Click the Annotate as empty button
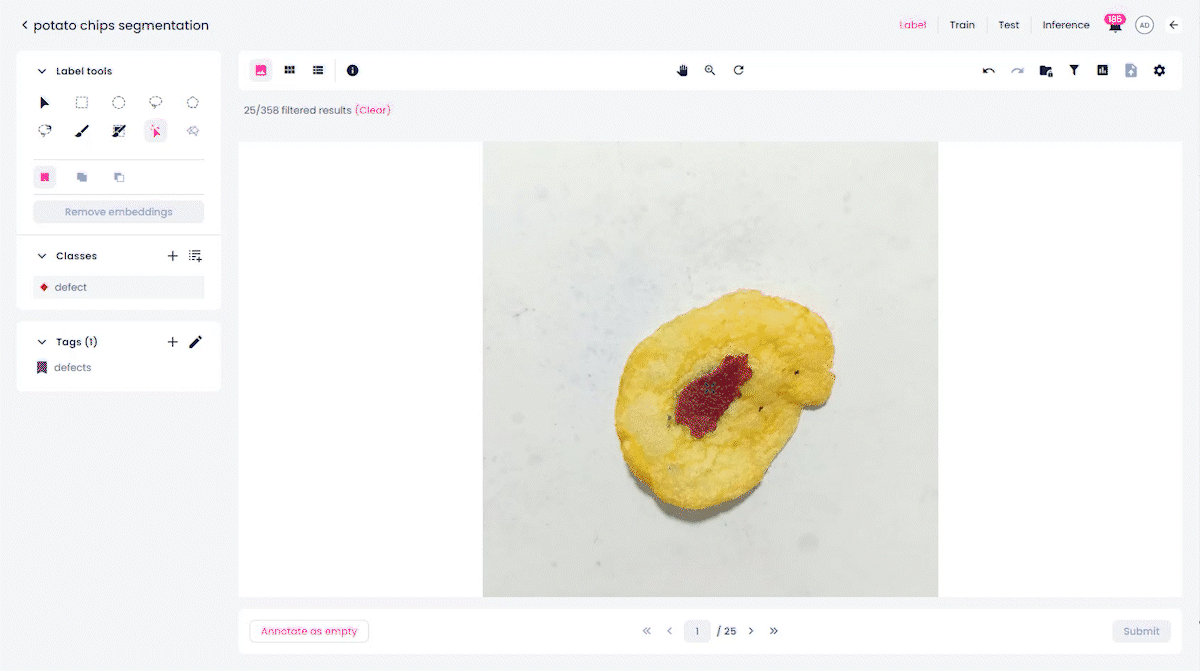 [309, 631]
